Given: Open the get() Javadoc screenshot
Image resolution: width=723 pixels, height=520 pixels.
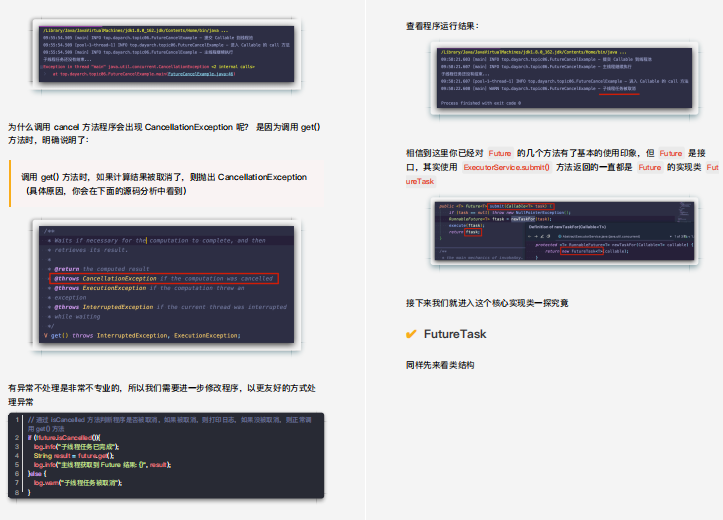Looking at the screenshot, I should pos(166,284).
